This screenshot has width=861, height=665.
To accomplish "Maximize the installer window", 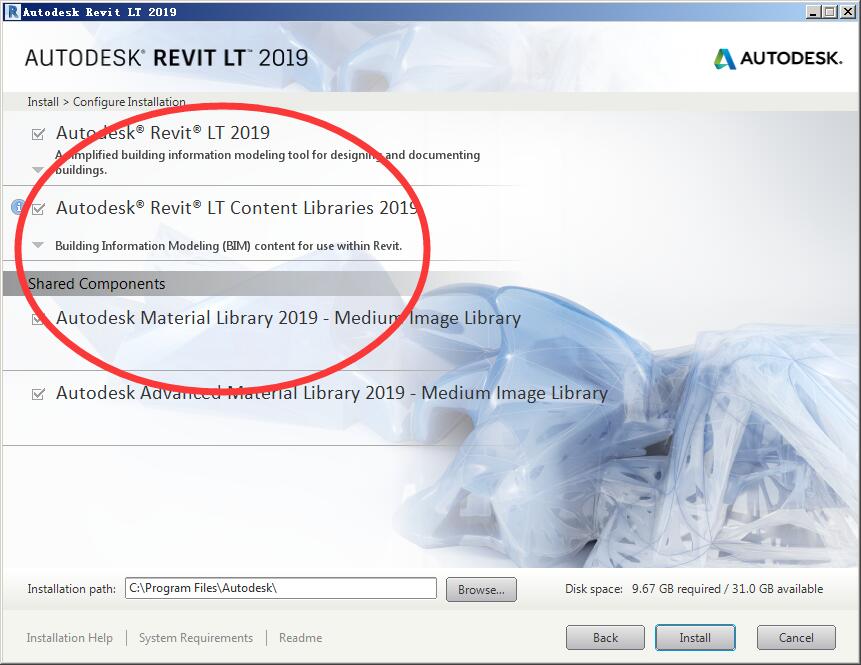I will coord(830,12).
